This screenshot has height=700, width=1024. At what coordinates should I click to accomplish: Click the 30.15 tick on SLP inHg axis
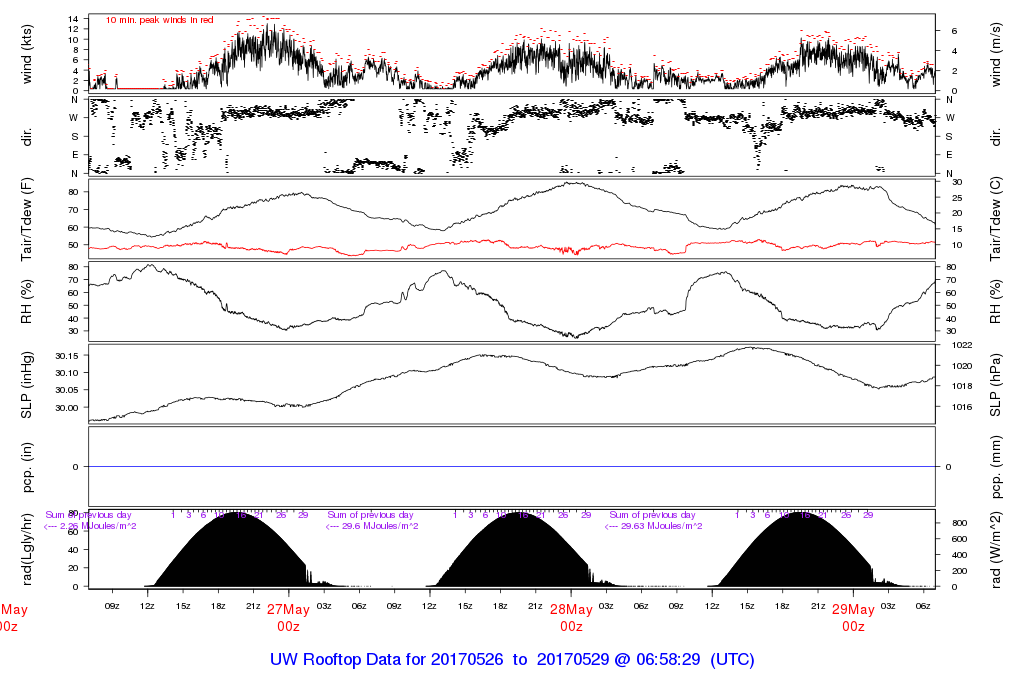pos(65,356)
